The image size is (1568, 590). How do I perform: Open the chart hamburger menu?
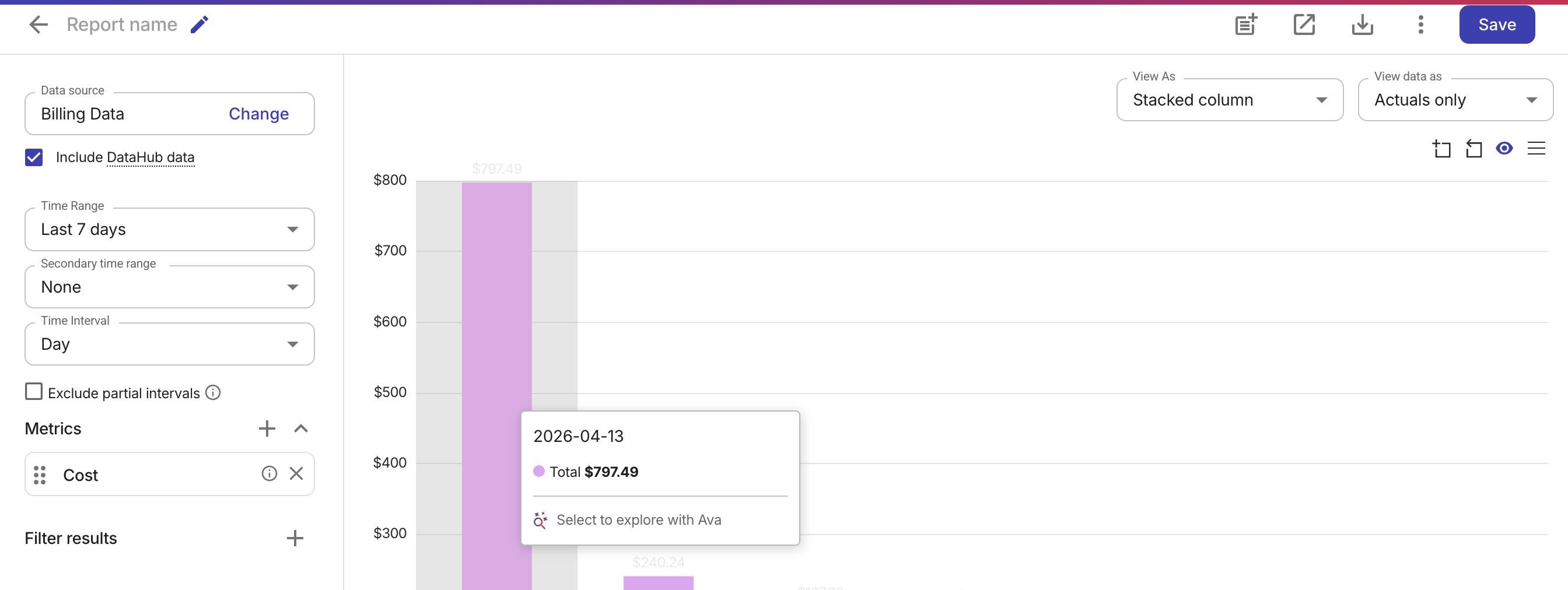(1536, 149)
